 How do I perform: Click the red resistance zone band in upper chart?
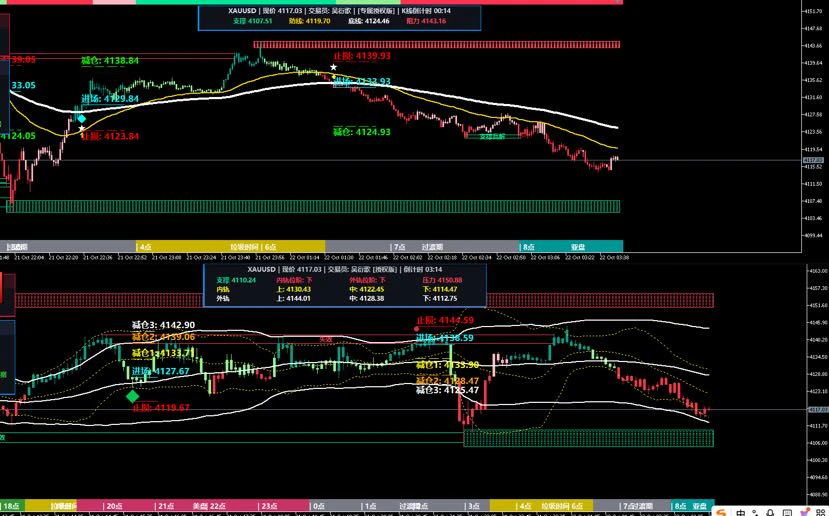[436, 45]
